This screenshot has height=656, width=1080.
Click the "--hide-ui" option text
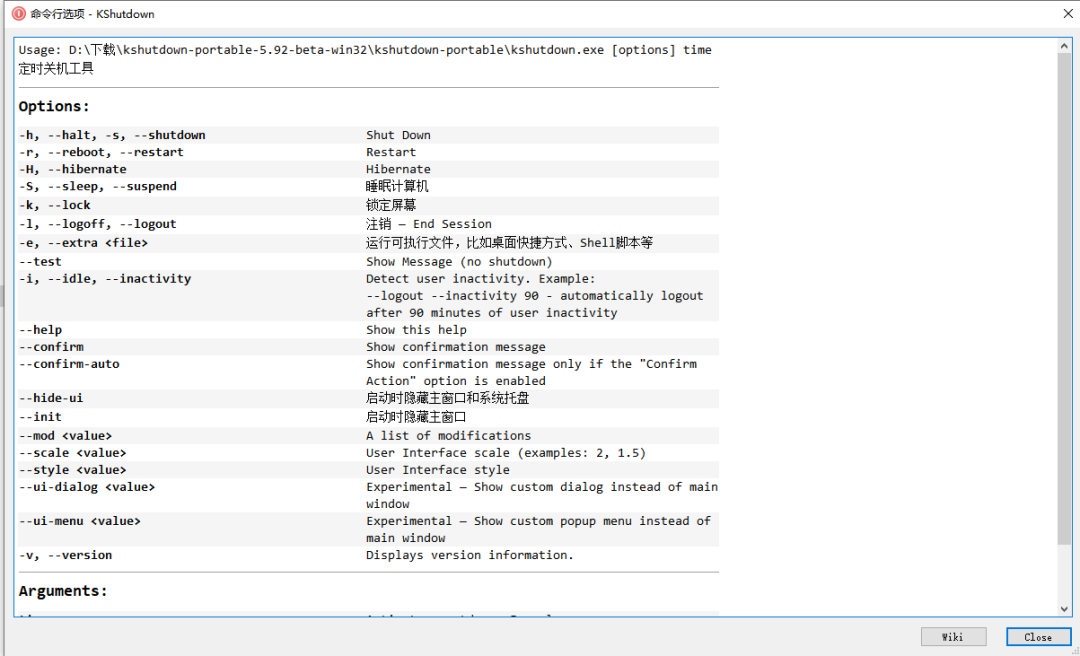[x=51, y=398]
